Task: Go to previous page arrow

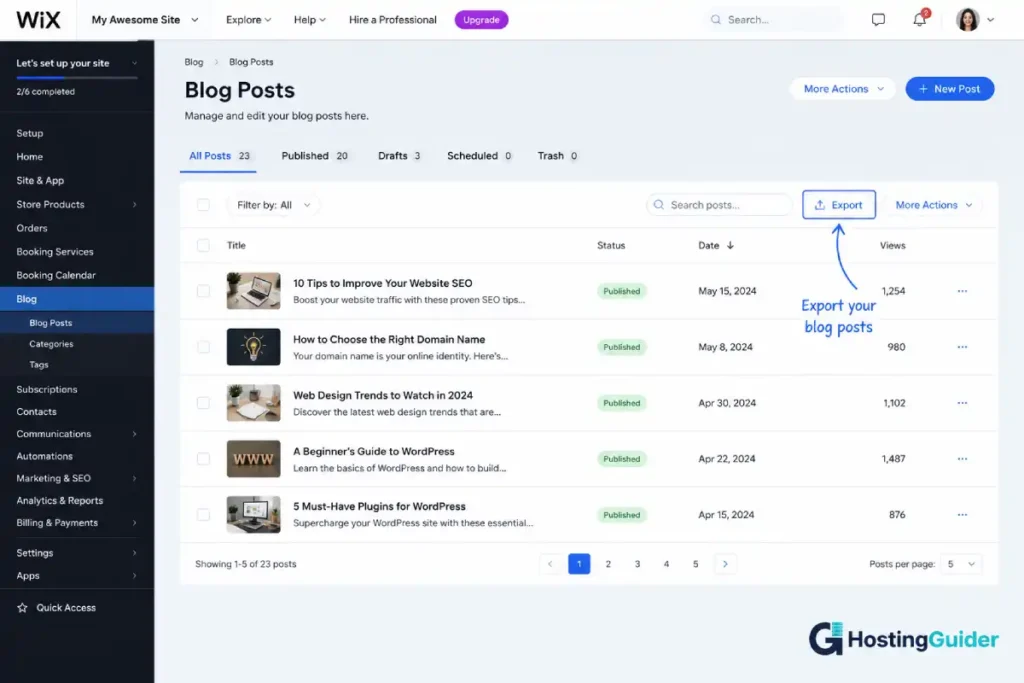Action: (550, 564)
